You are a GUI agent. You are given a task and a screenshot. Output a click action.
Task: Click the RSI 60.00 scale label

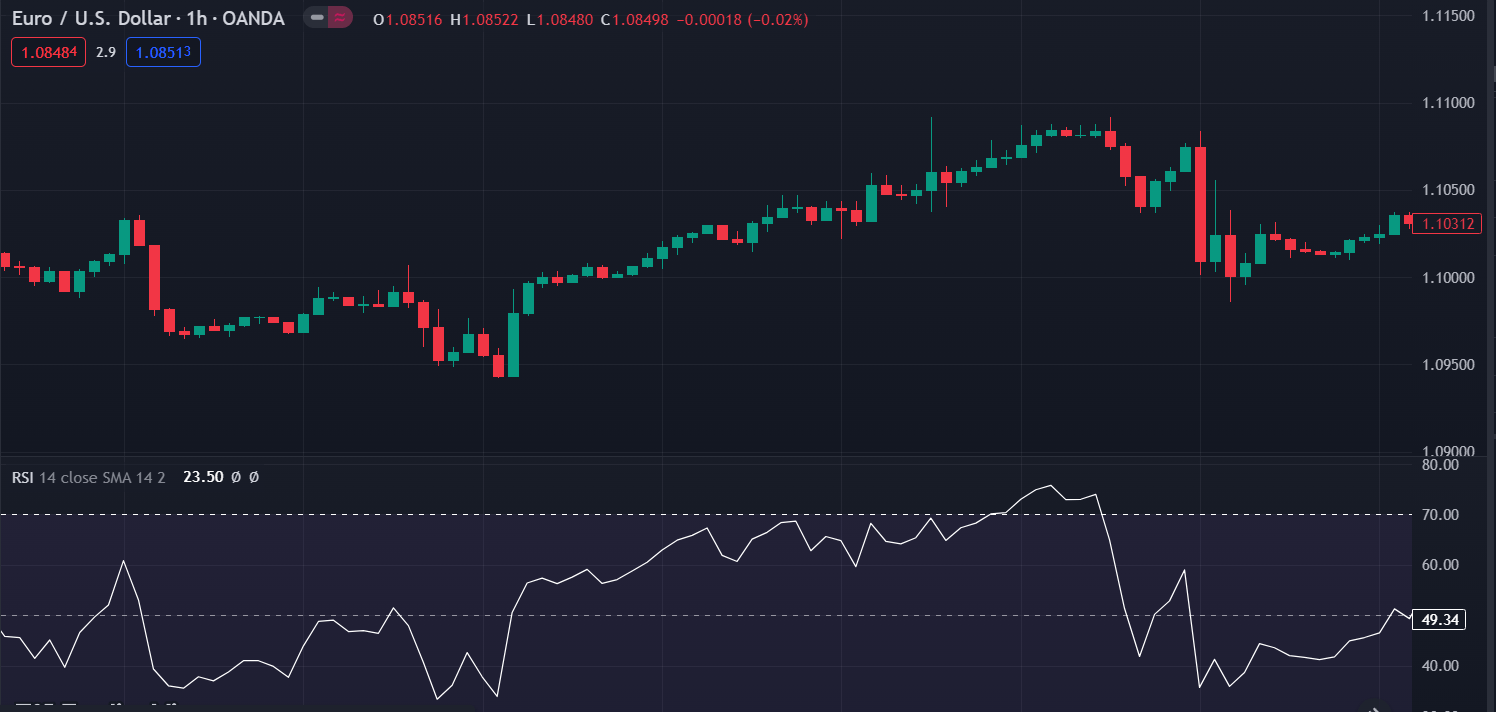(1440, 565)
